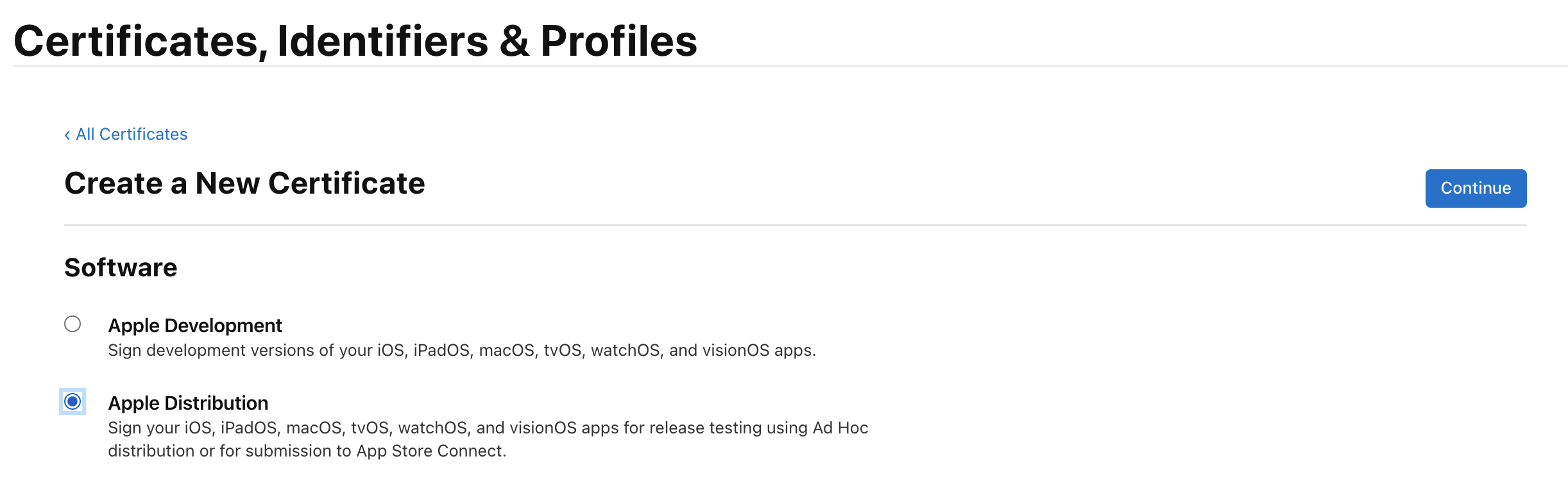The image size is (1568, 486).
Task: Go back to All Certificates
Action: [x=132, y=134]
